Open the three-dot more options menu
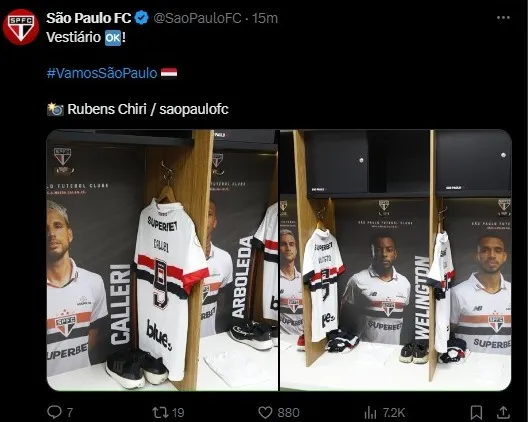The width and height of the screenshot is (528, 422). point(503,18)
